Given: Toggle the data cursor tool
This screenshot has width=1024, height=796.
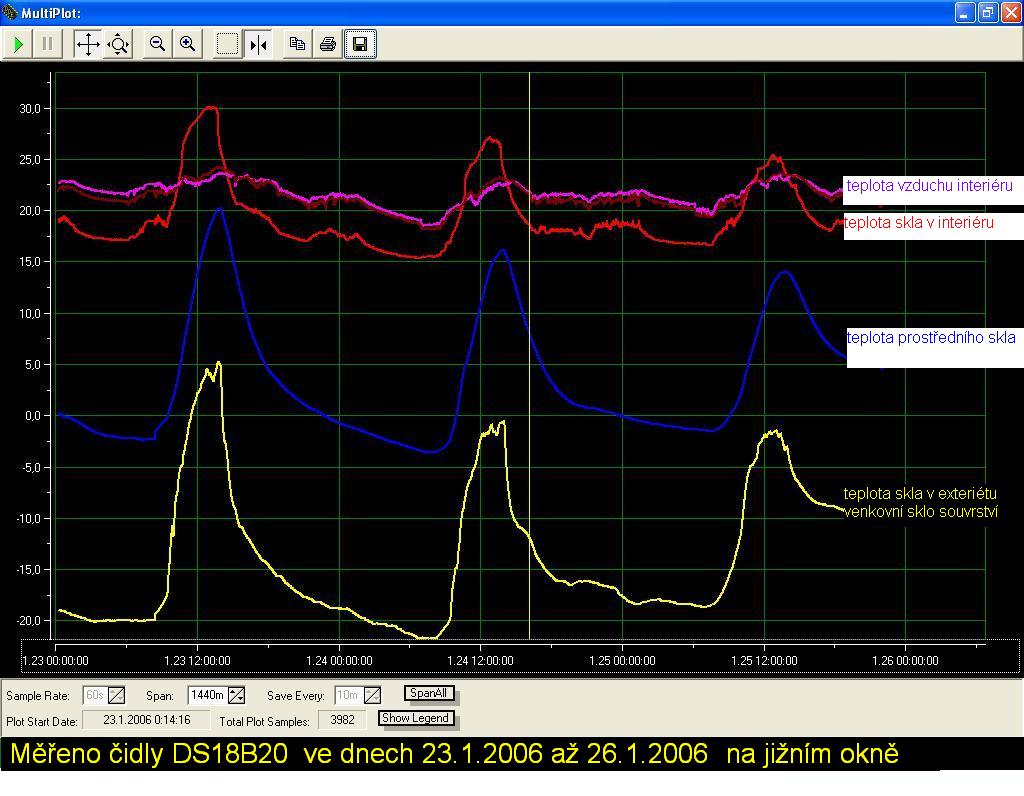Looking at the screenshot, I should pos(258,44).
